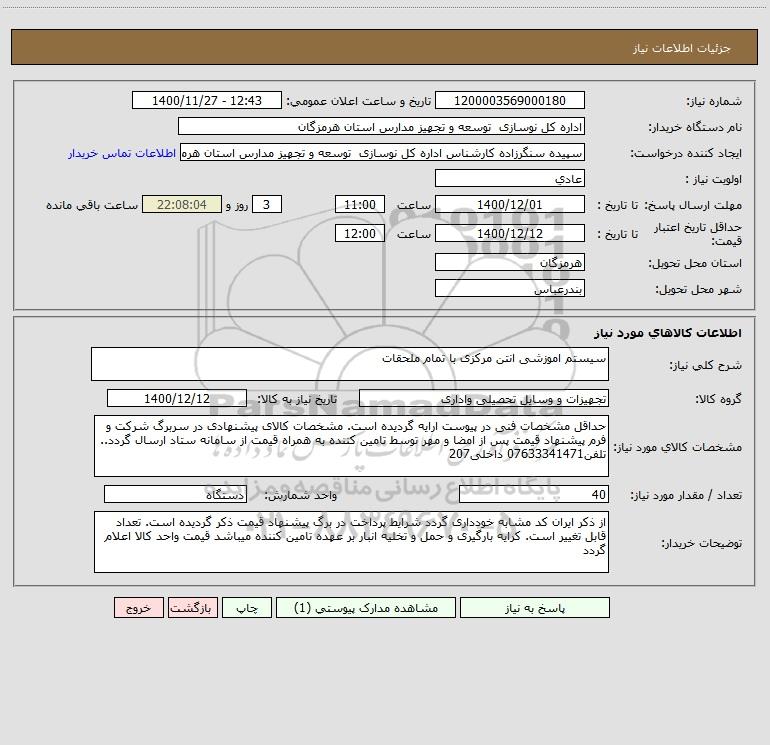Click the نام دستگاه خریدار field
The image size is (770, 745).
[381, 127]
